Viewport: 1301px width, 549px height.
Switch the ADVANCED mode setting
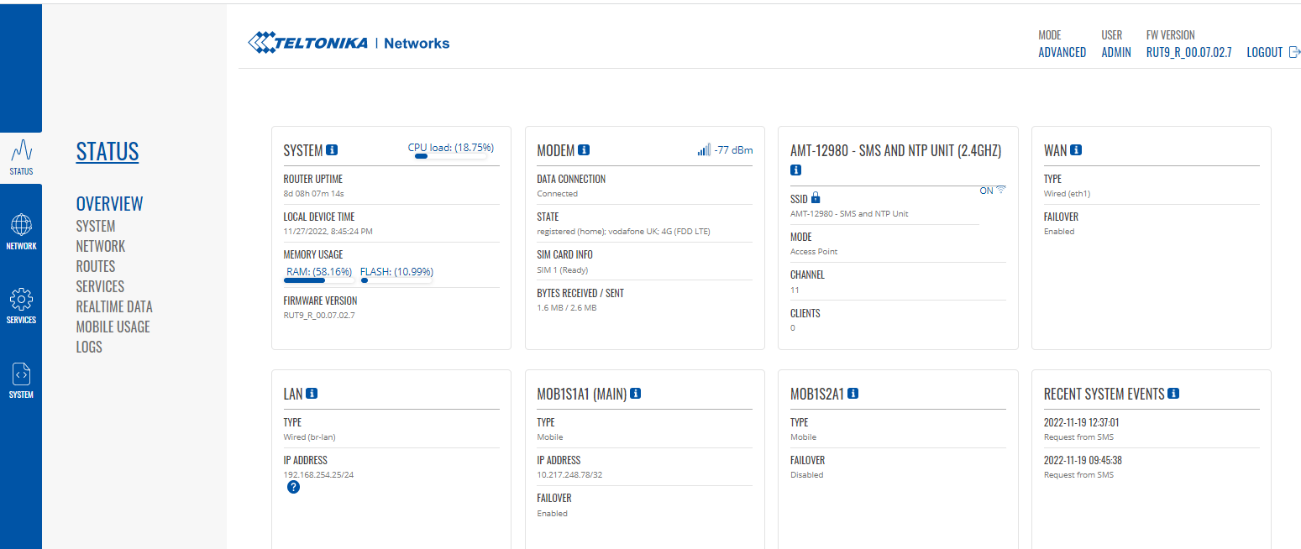tap(1061, 52)
